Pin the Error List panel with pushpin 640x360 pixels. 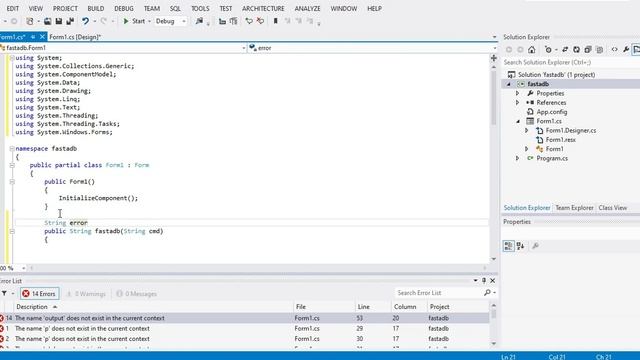point(484,281)
